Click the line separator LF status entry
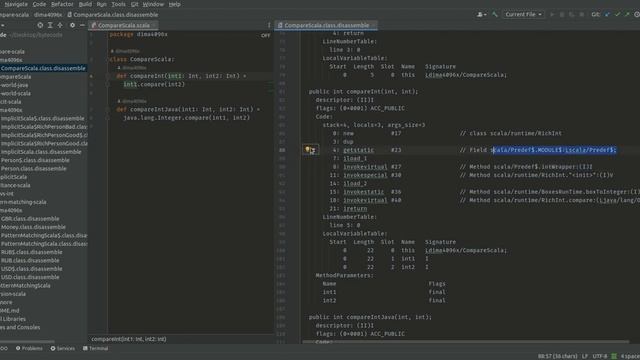This screenshot has width=640, height=360. [x=585, y=356]
